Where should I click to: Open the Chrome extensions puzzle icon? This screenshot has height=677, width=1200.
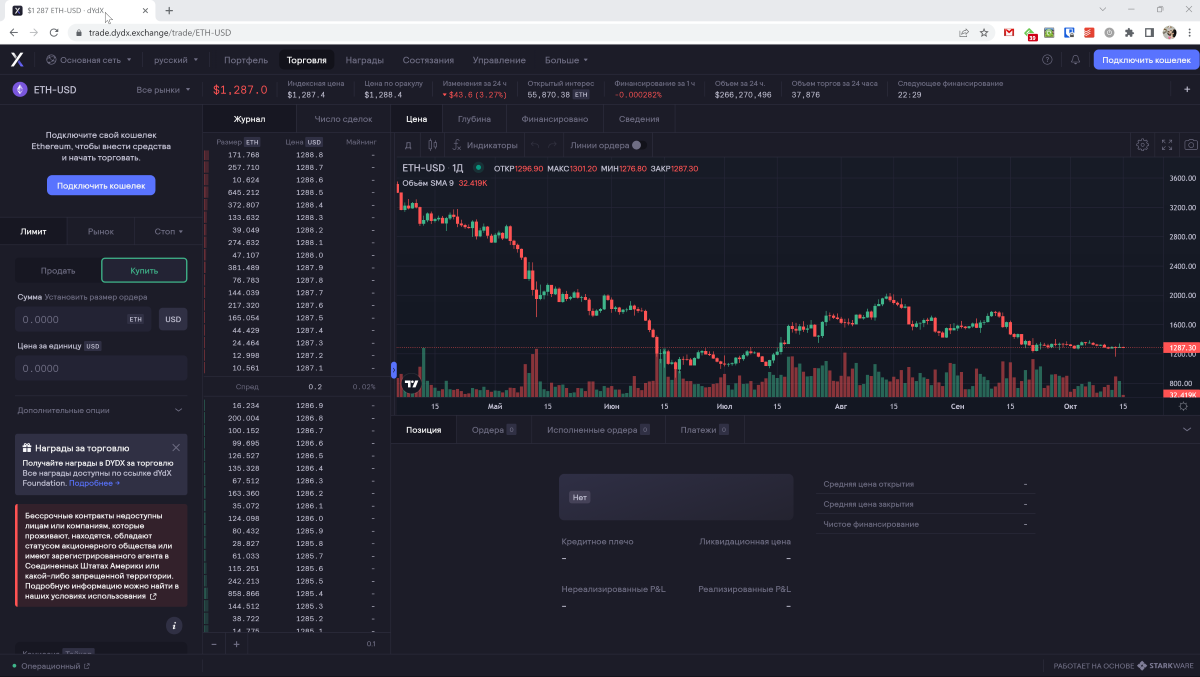pyautogui.click(x=1130, y=32)
